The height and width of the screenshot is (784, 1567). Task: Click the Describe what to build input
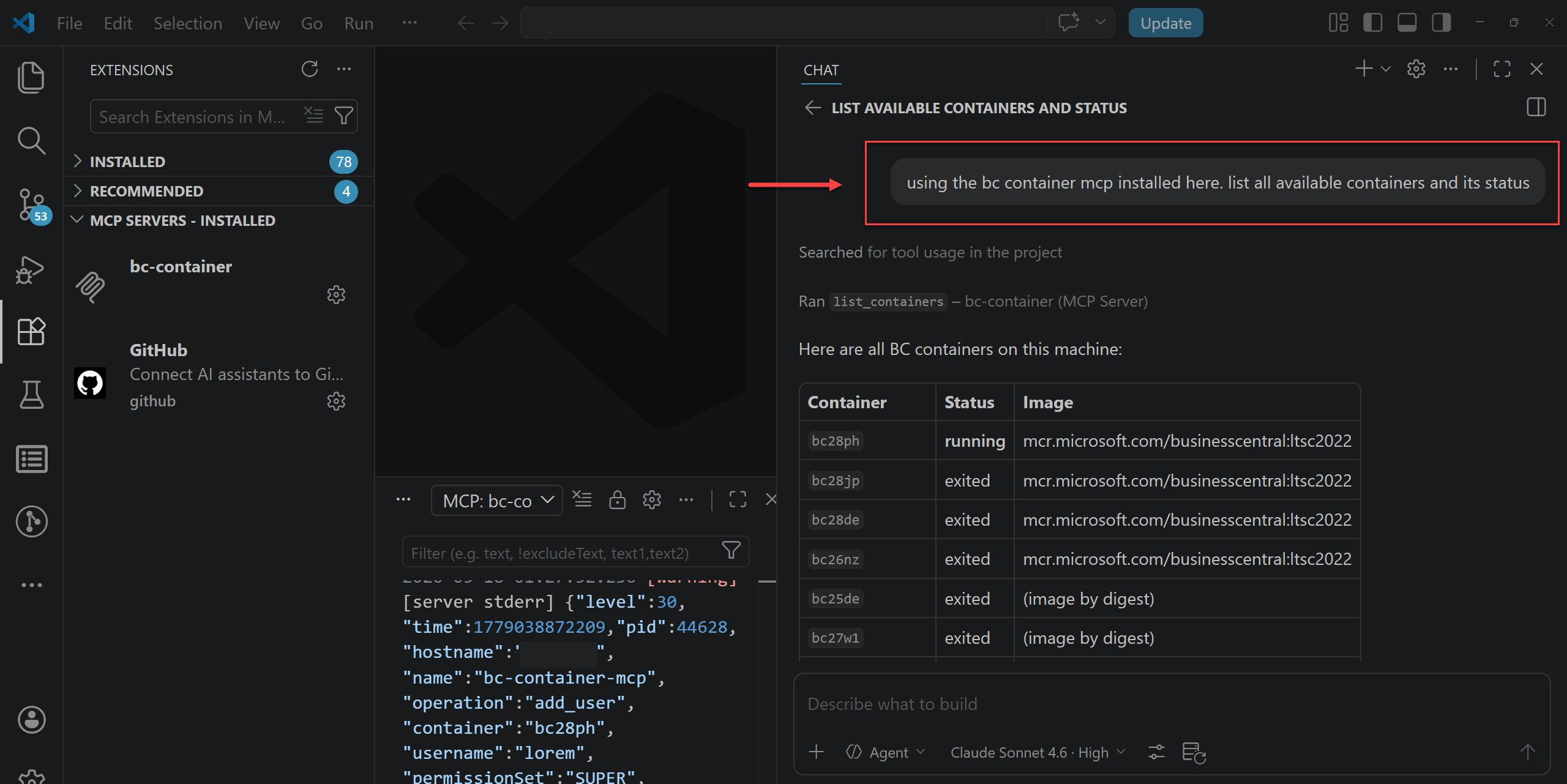(1170, 704)
